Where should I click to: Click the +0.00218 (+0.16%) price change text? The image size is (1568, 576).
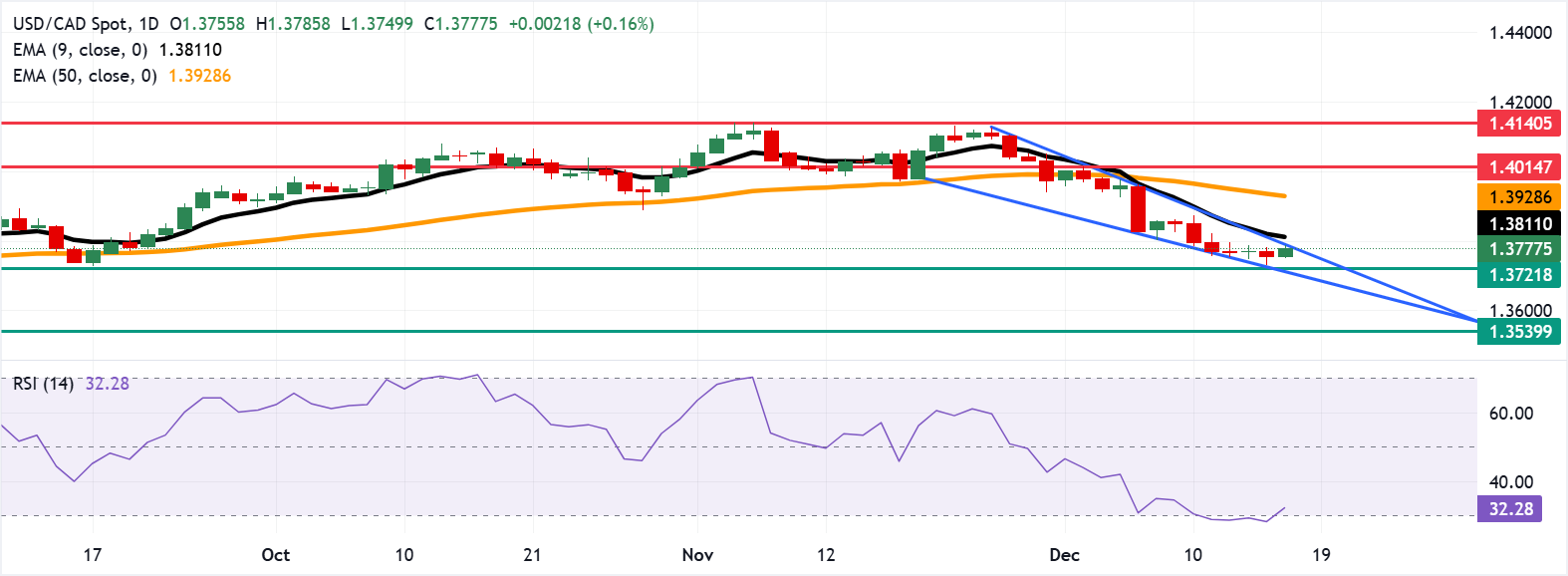(581, 24)
